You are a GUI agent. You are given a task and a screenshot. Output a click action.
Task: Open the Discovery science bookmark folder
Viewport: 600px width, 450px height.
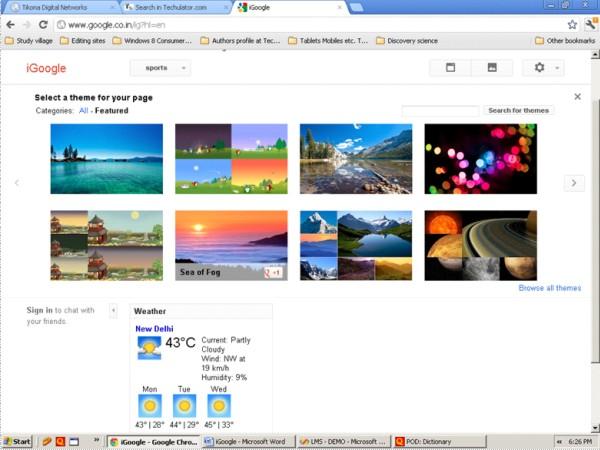coord(407,41)
